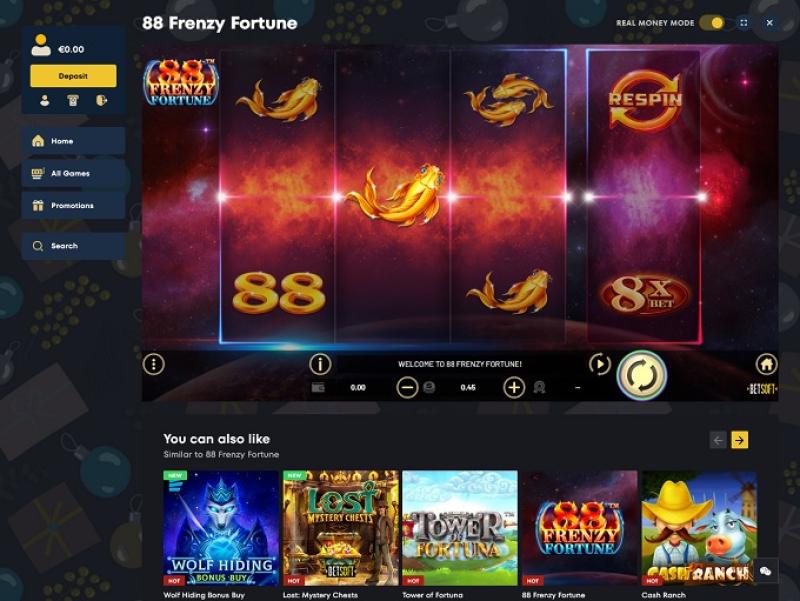
Task: Increase the bet with the plus button
Action: 514,388
